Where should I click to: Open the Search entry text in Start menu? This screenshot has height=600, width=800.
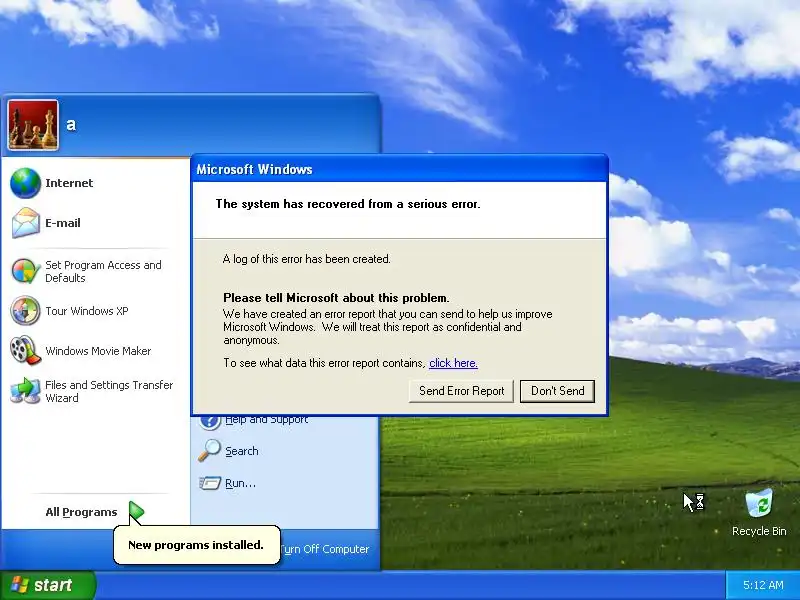(x=242, y=451)
